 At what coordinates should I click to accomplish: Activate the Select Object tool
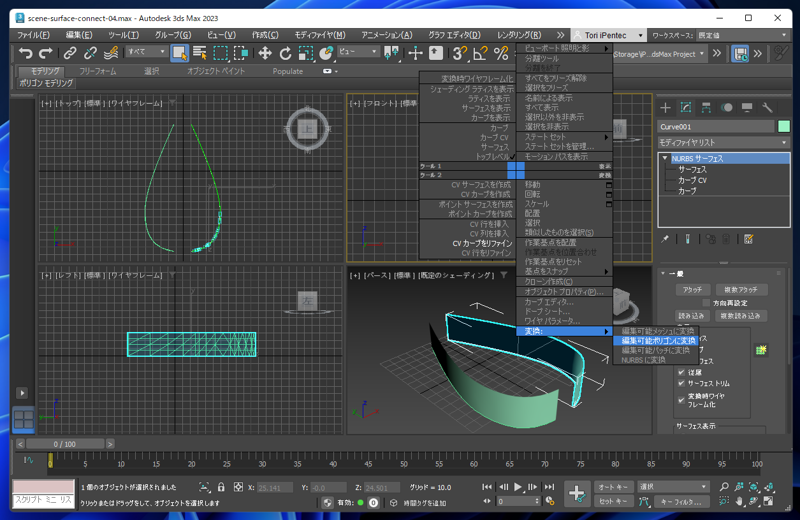click(179, 53)
